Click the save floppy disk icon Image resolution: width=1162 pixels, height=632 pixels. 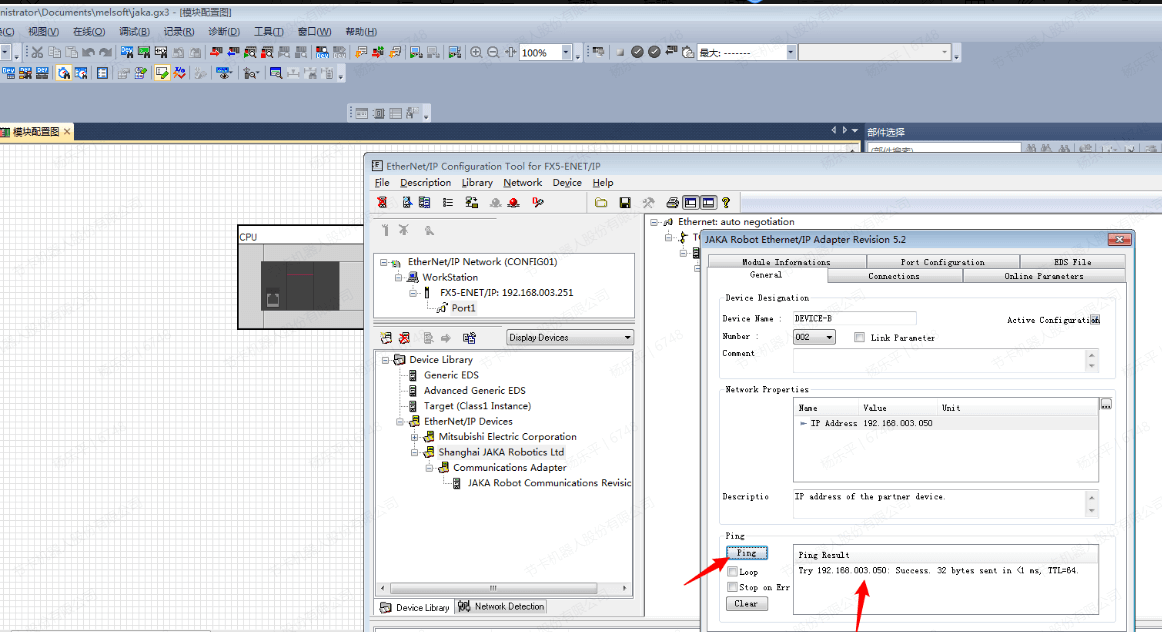coord(625,202)
